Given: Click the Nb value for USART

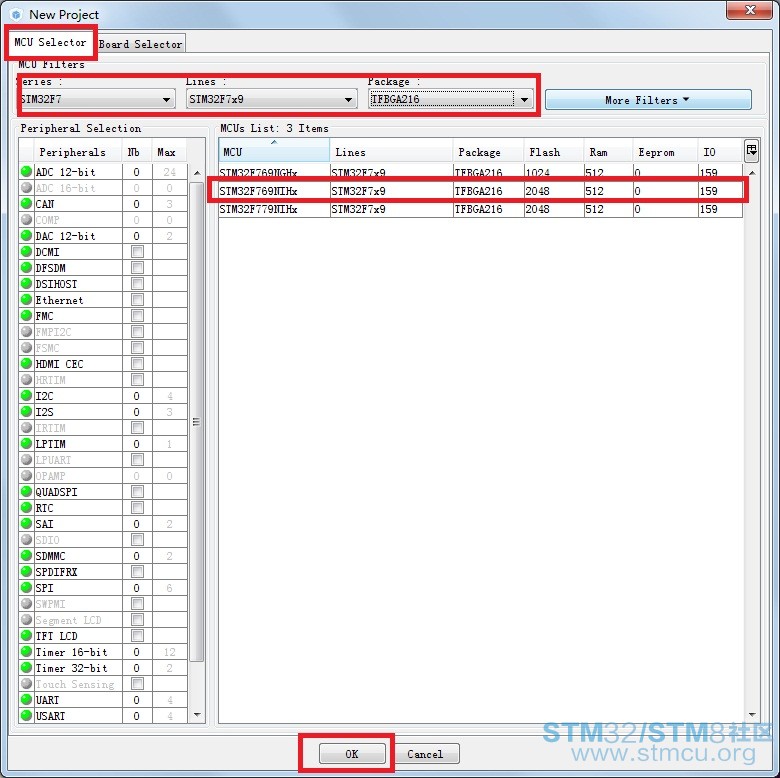Looking at the screenshot, I should [x=136, y=715].
